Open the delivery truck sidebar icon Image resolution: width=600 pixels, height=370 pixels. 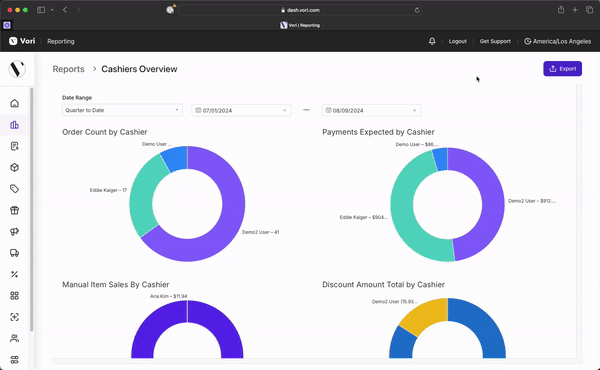[15, 253]
